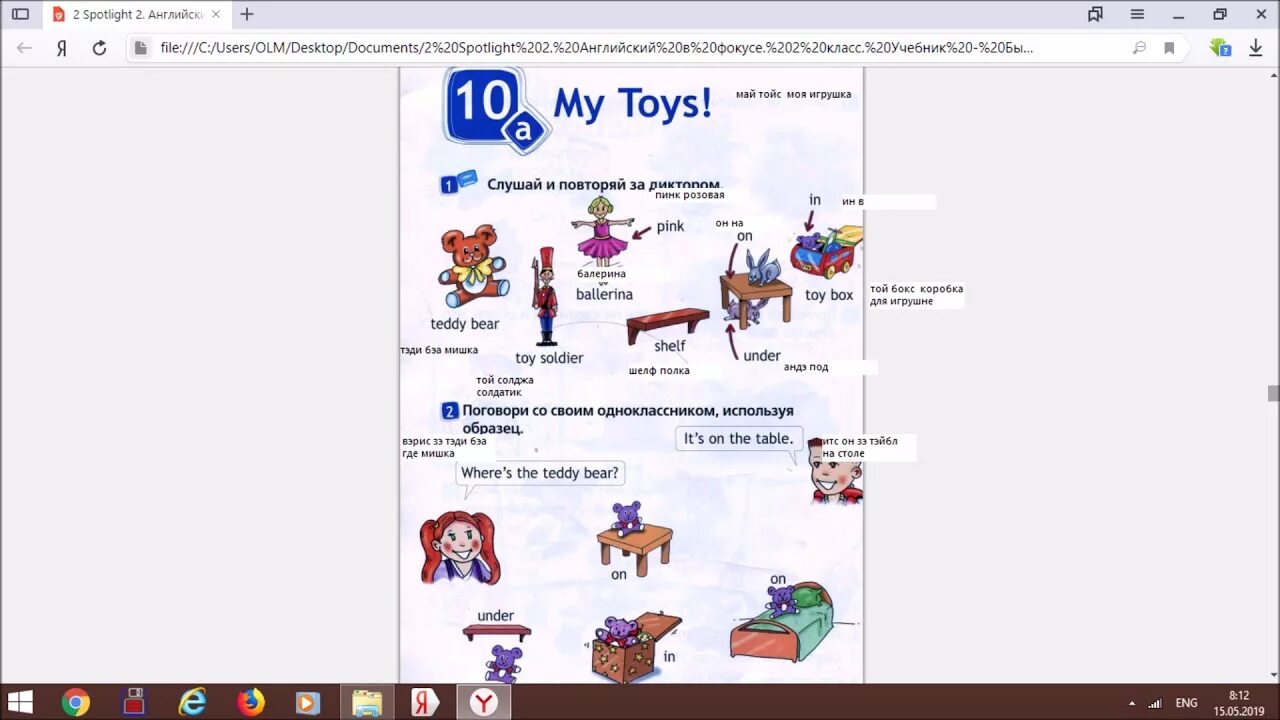
Task: Go back with the back arrow
Action: (x=24, y=47)
